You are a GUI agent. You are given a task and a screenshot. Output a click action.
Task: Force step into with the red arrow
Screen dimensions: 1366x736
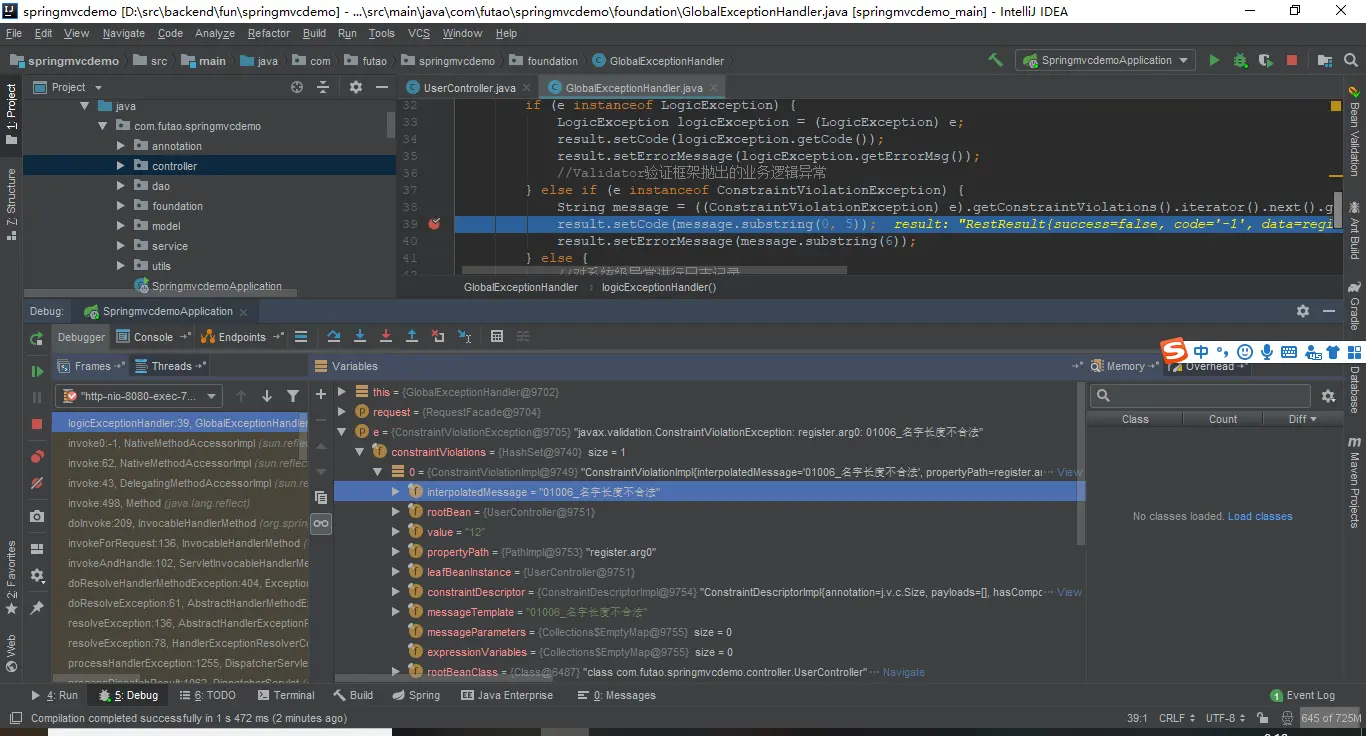coord(386,337)
